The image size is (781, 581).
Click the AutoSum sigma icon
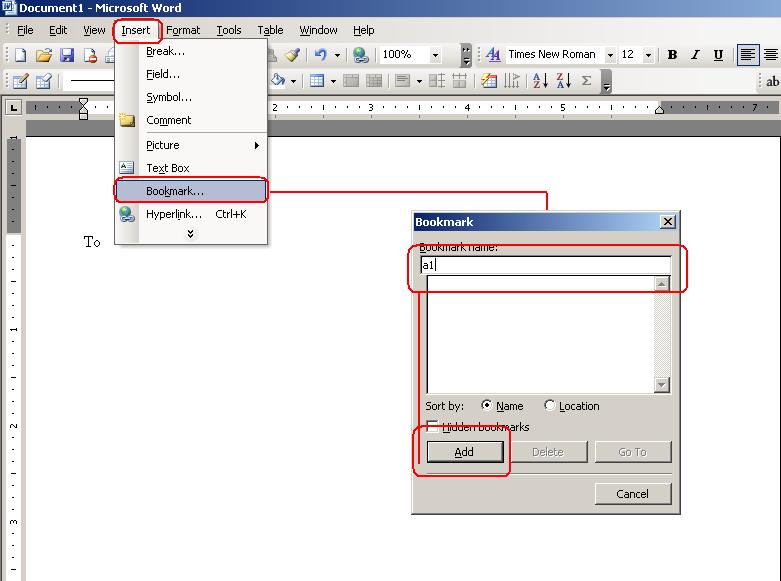(x=586, y=81)
